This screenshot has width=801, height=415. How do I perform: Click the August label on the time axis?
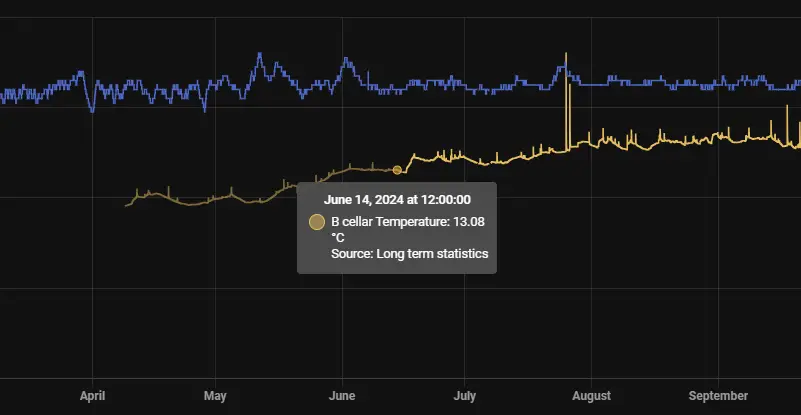pos(592,396)
